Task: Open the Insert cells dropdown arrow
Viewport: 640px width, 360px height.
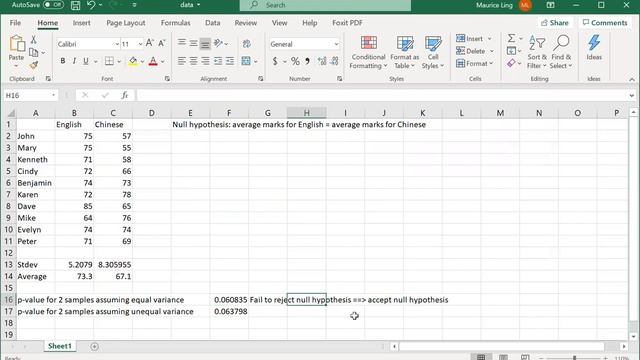Action: pos(490,38)
